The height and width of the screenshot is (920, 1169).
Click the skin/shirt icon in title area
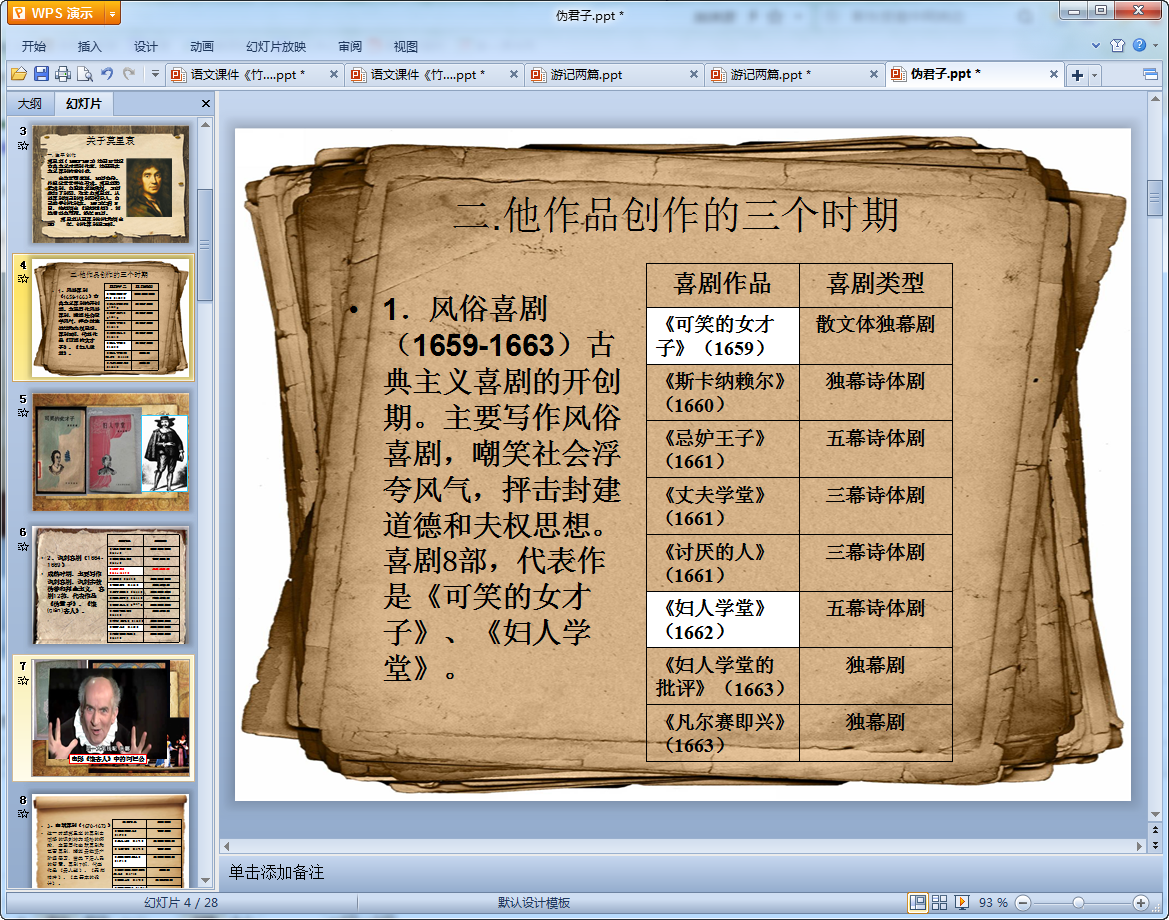click(1118, 45)
